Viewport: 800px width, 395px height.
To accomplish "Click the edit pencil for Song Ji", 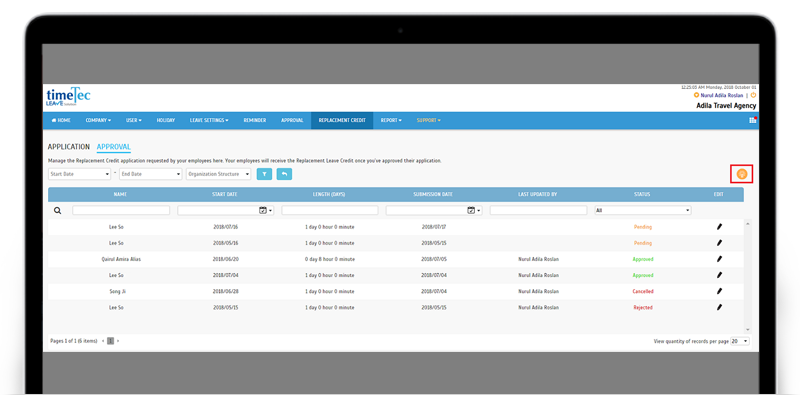I will (x=719, y=291).
